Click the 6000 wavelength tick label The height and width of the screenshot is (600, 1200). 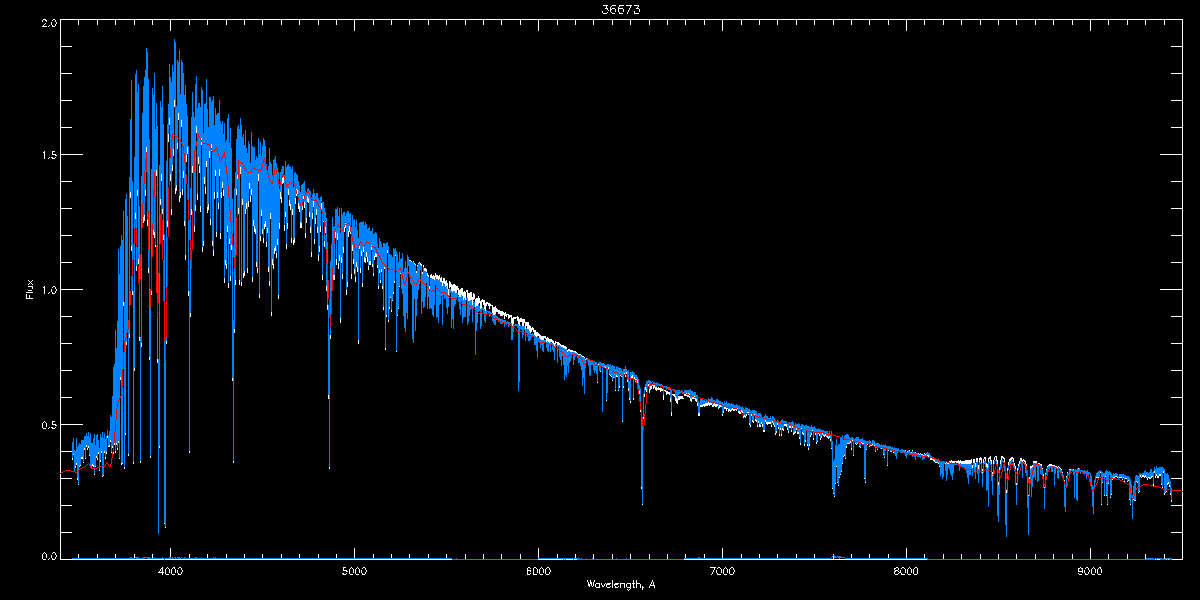click(x=539, y=571)
